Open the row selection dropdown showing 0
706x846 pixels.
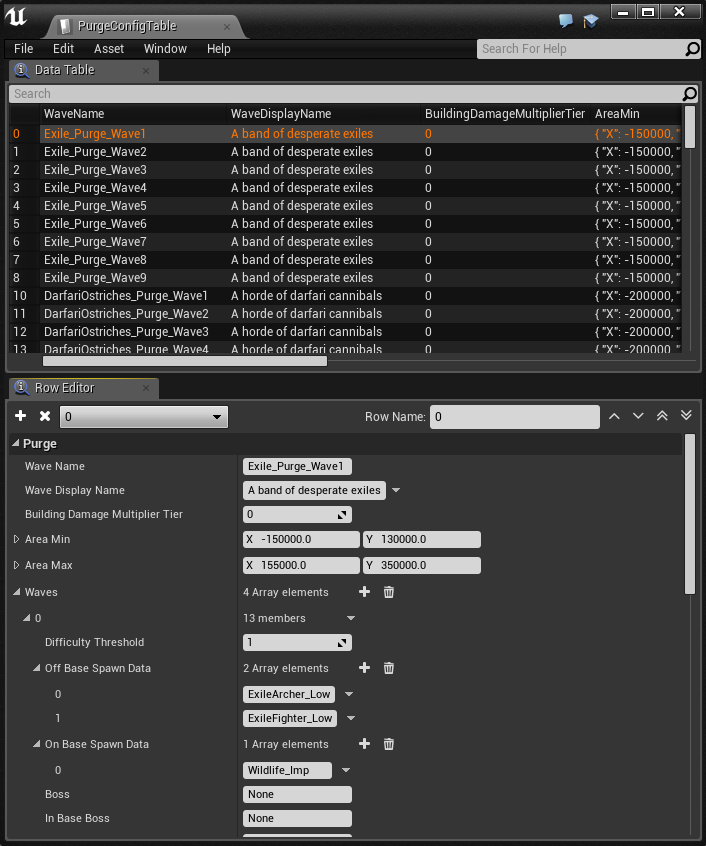click(x=144, y=417)
